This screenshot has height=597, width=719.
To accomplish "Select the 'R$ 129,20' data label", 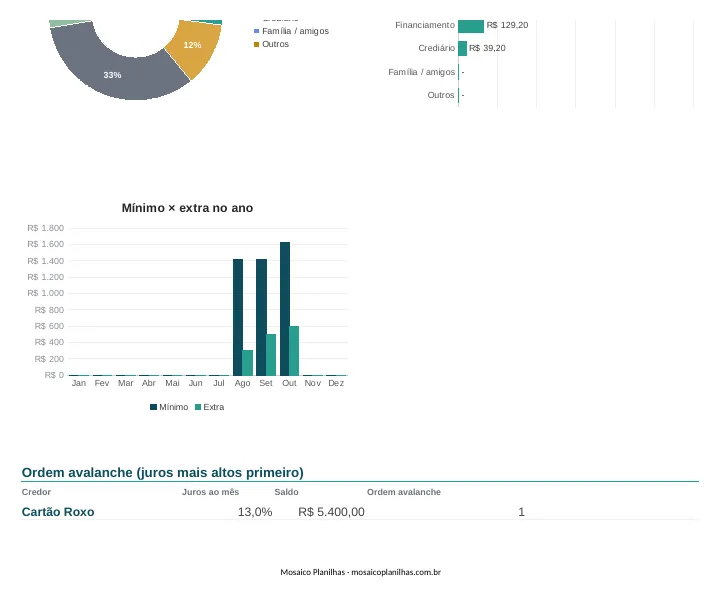I will coord(507,25).
